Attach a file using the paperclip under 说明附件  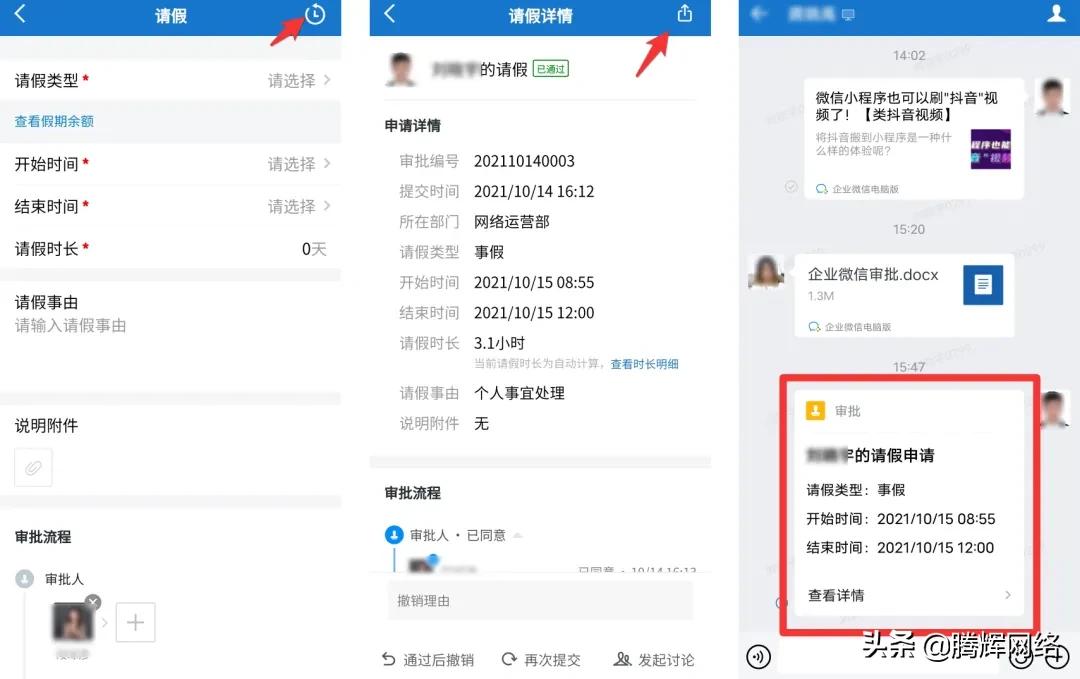point(33,467)
